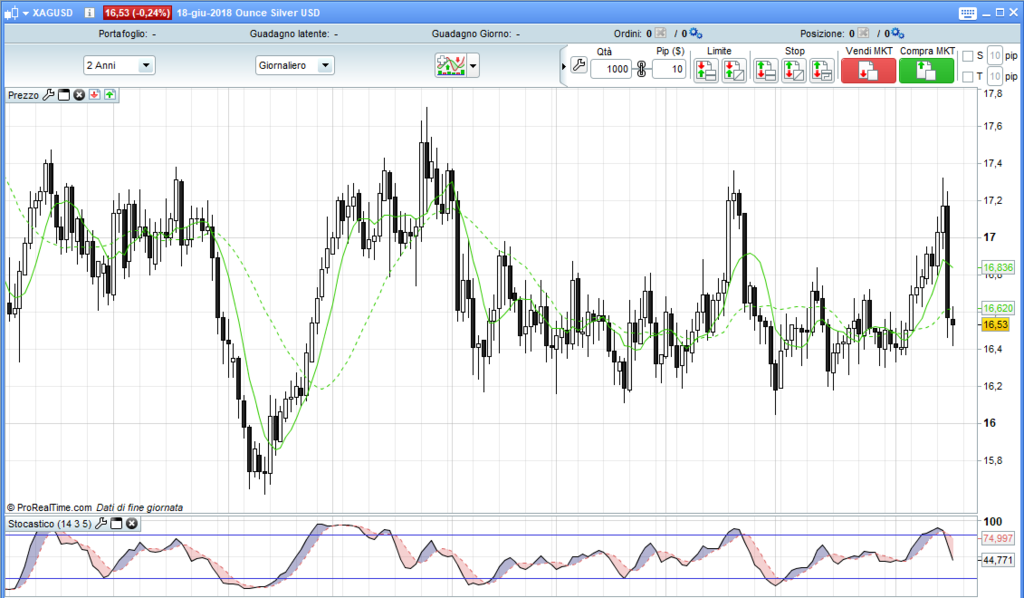Maximize the Prezzo panel window icon
This screenshot has height=598, width=1024.
click(x=63, y=95)
